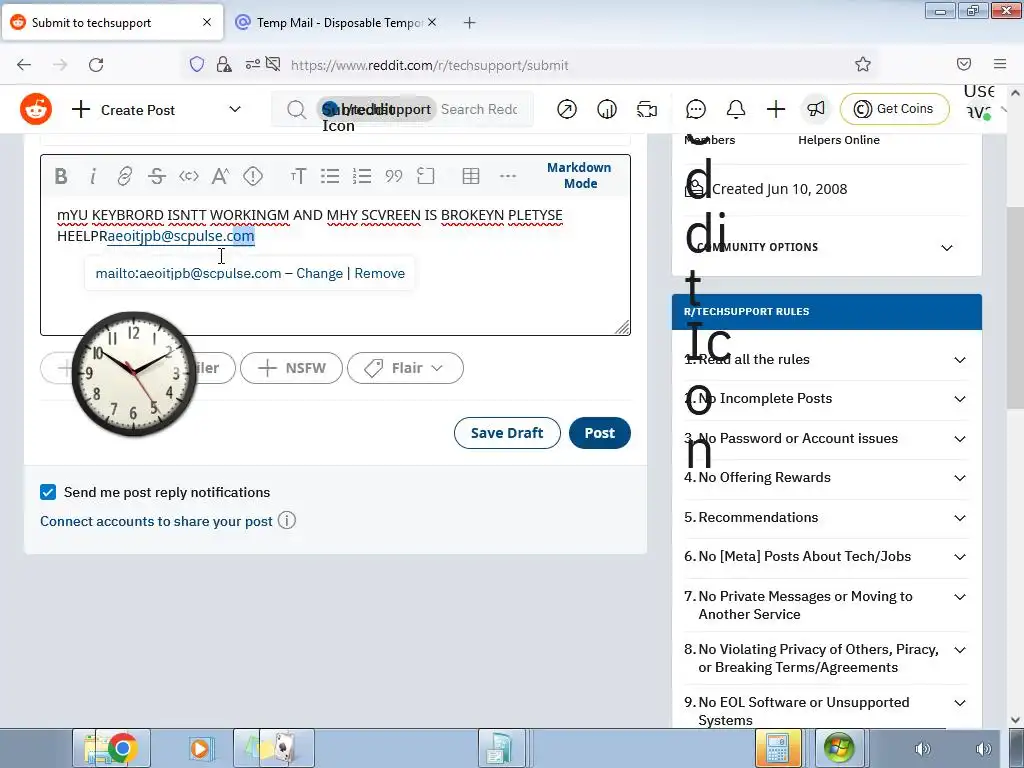Image resolution: width=1024 pixels, height=768 pixels.
Task: Bookmark this page with the star icon
Action: click(x=863, y=64)
